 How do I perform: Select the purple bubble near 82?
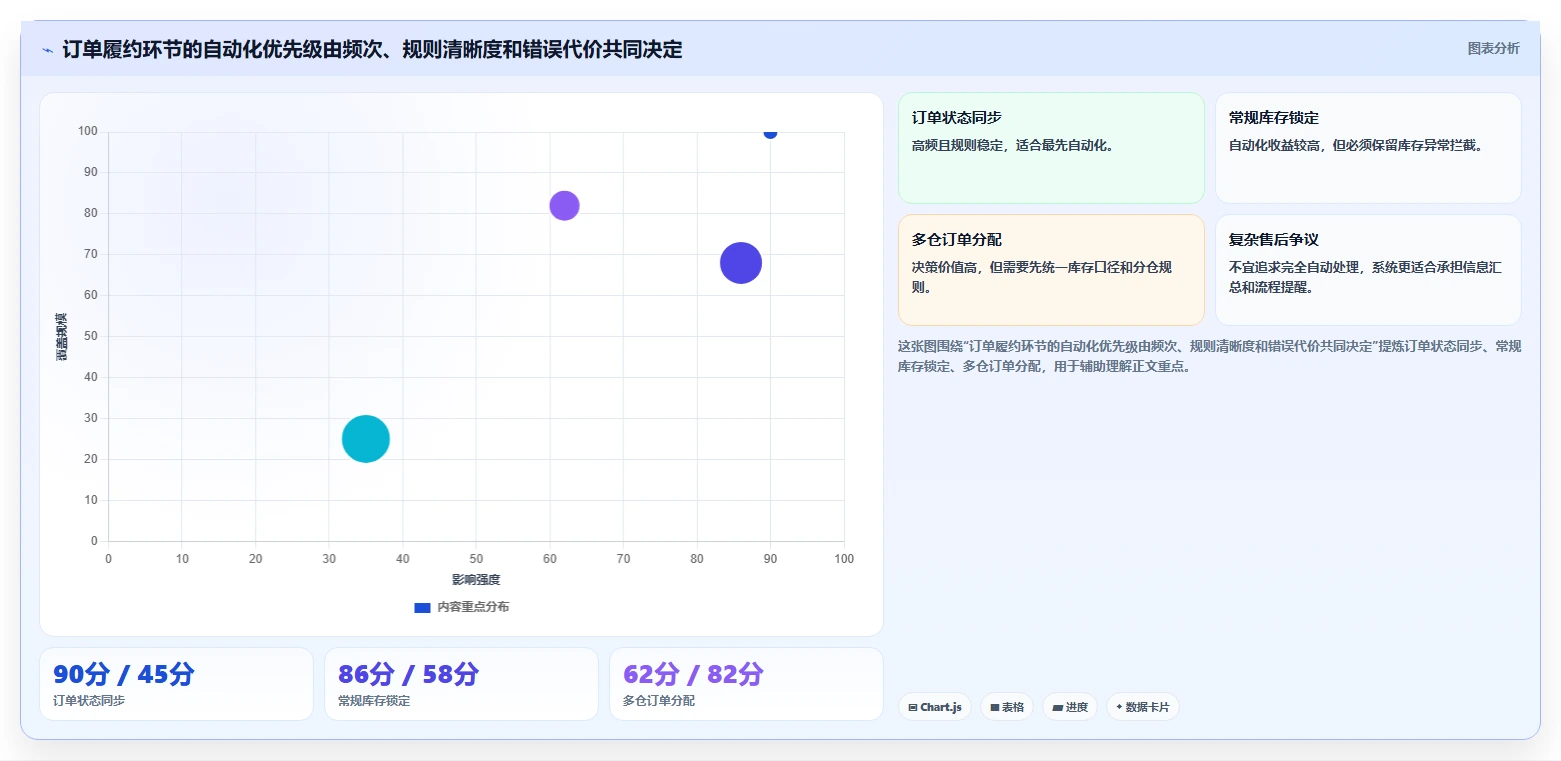(564, 205)
